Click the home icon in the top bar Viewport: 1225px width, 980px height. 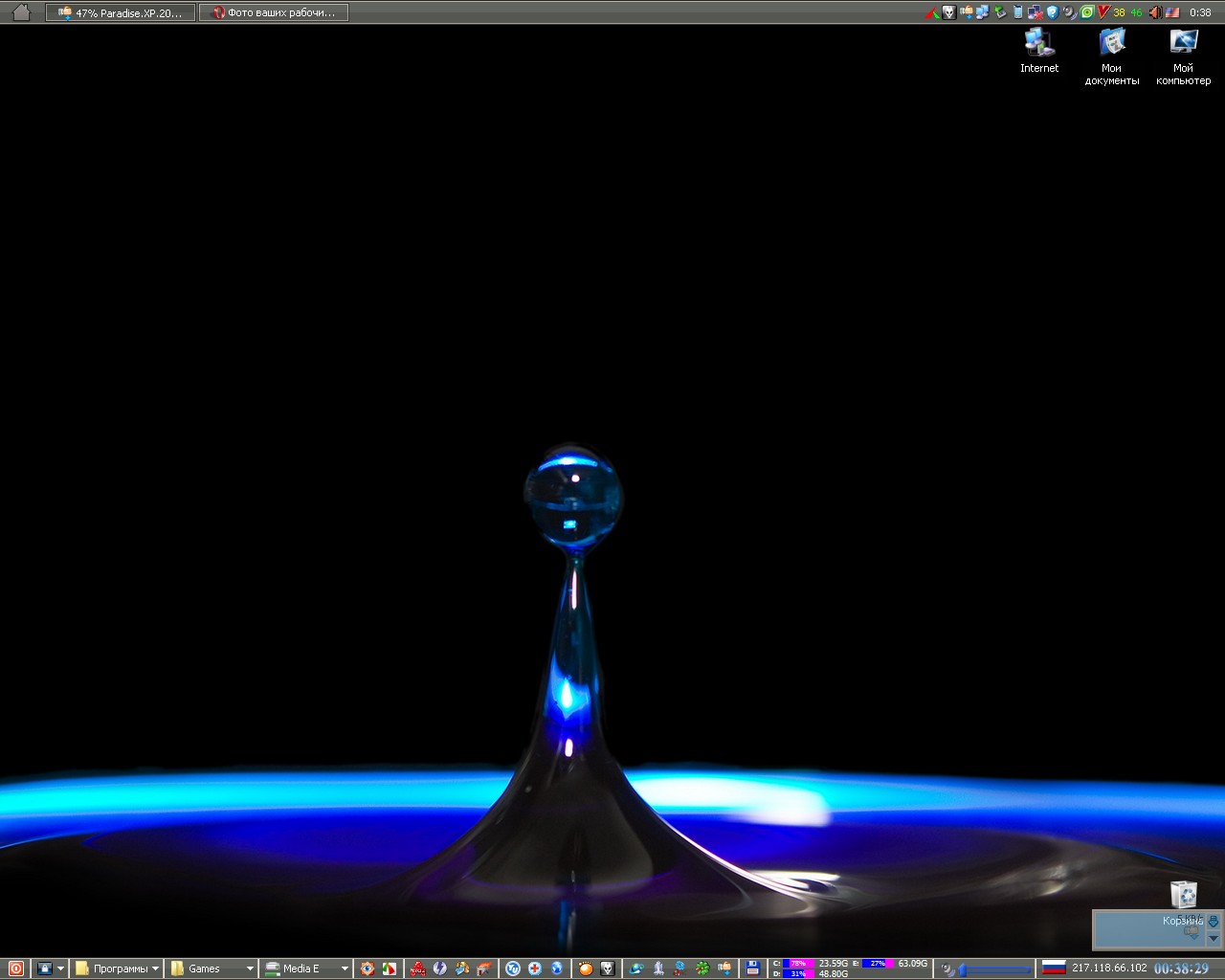coord(21,12)
